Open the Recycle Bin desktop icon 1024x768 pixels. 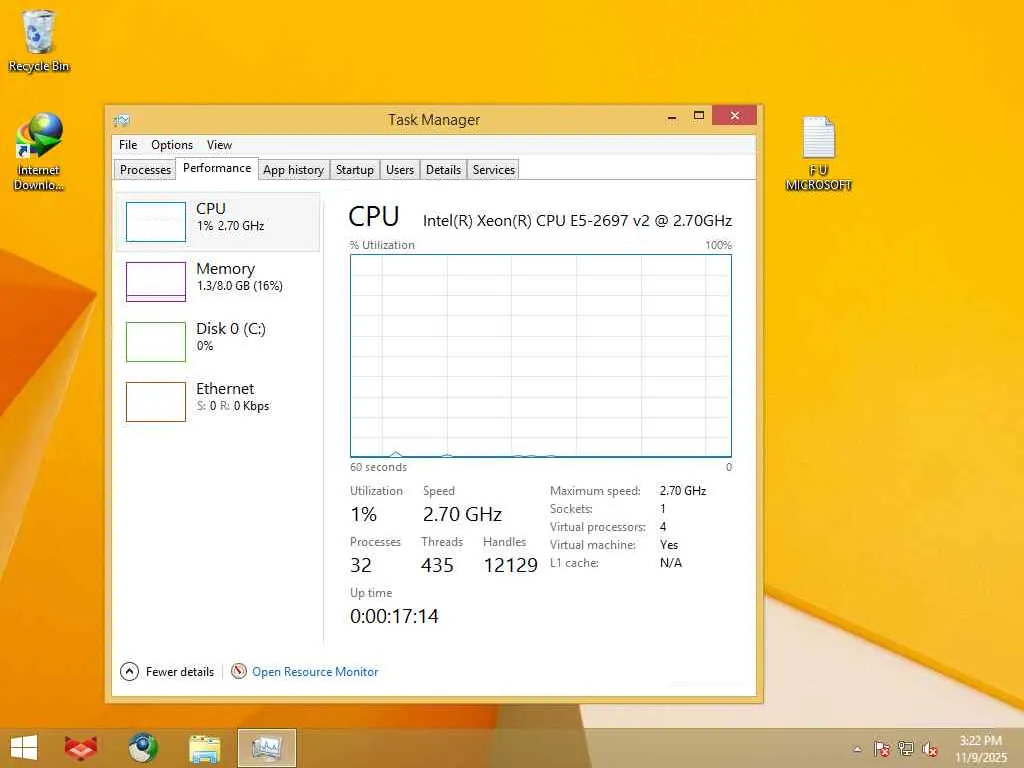click(39, 40)
